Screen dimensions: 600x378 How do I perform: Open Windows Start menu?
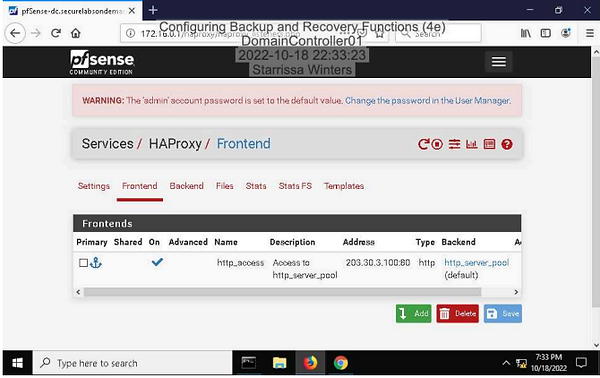(x=17, y=363)
